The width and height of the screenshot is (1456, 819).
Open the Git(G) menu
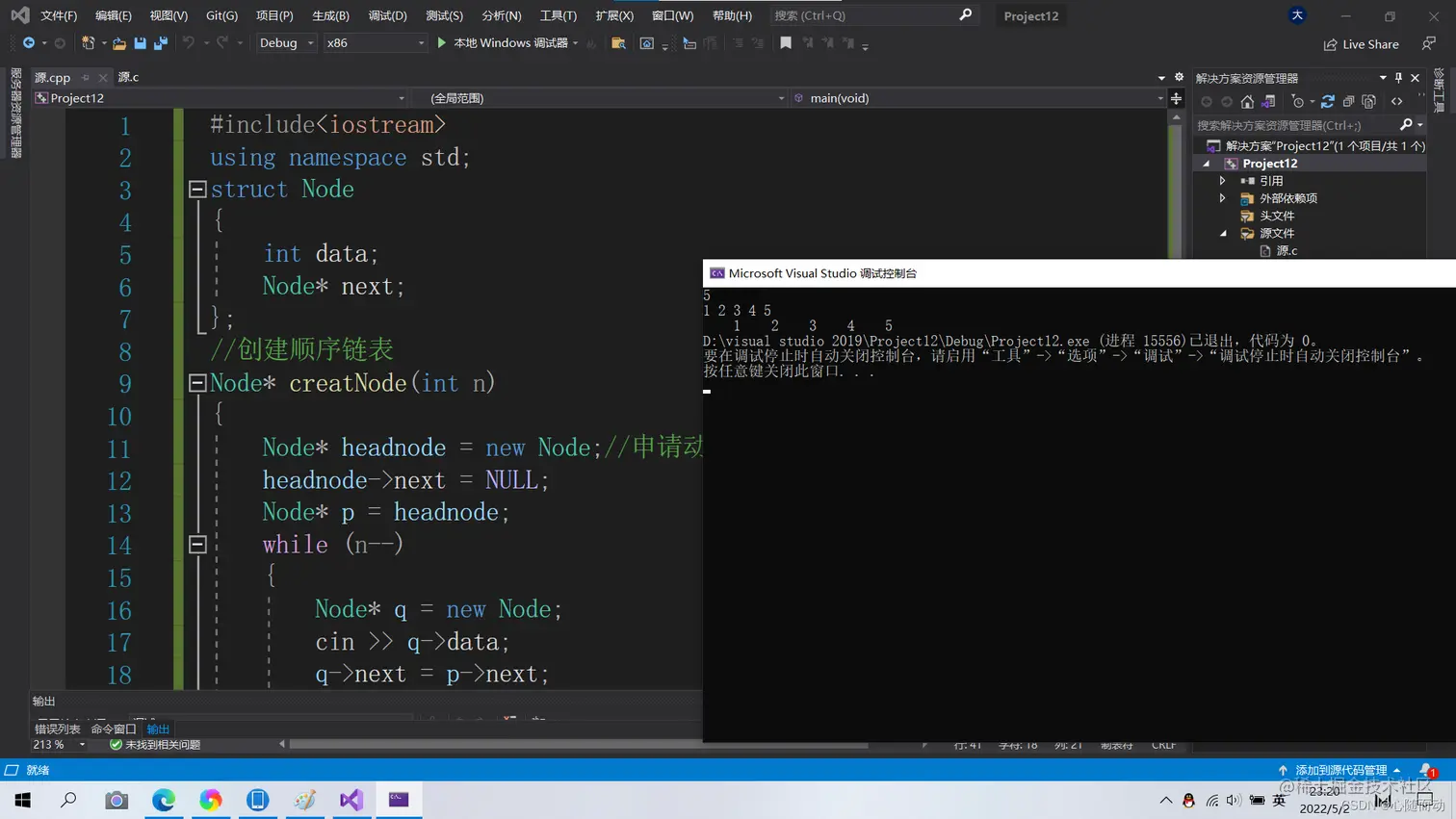(221, 15)
